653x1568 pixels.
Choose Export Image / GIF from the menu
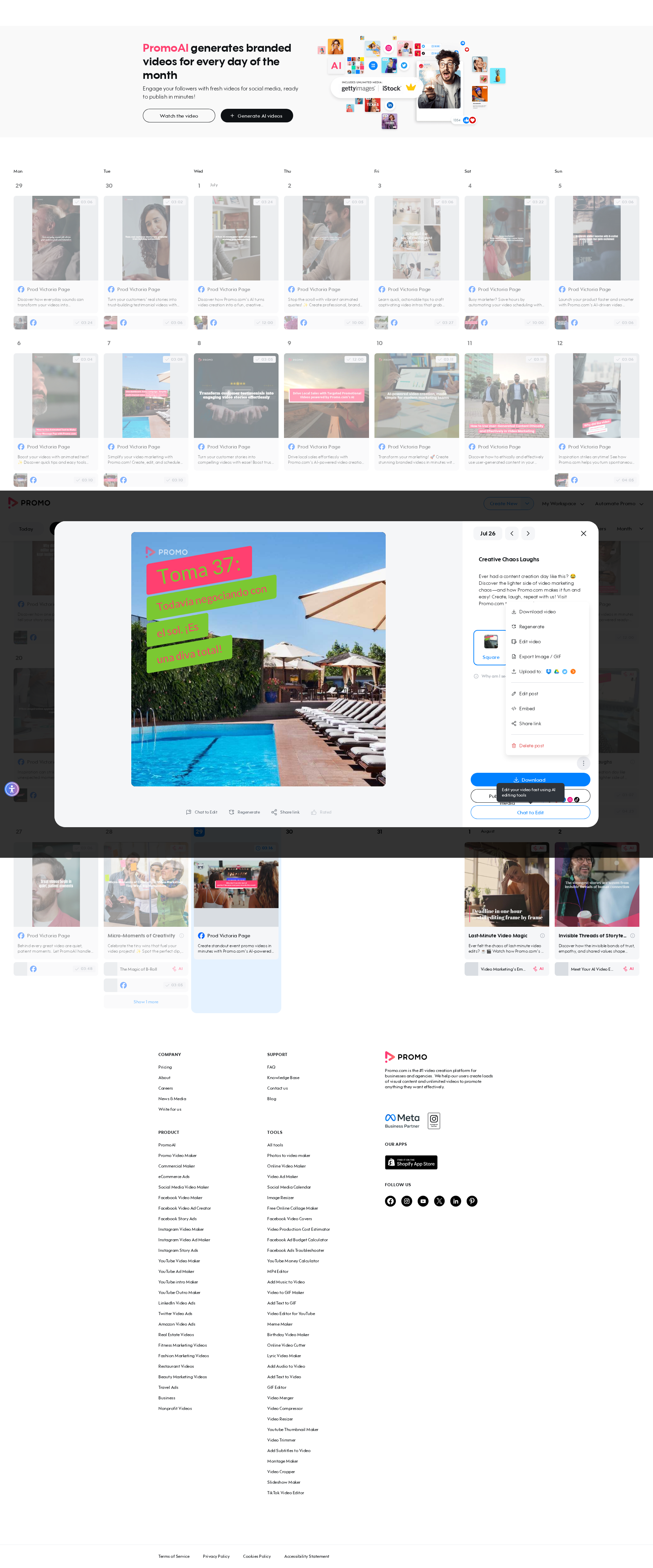point(547,656)
